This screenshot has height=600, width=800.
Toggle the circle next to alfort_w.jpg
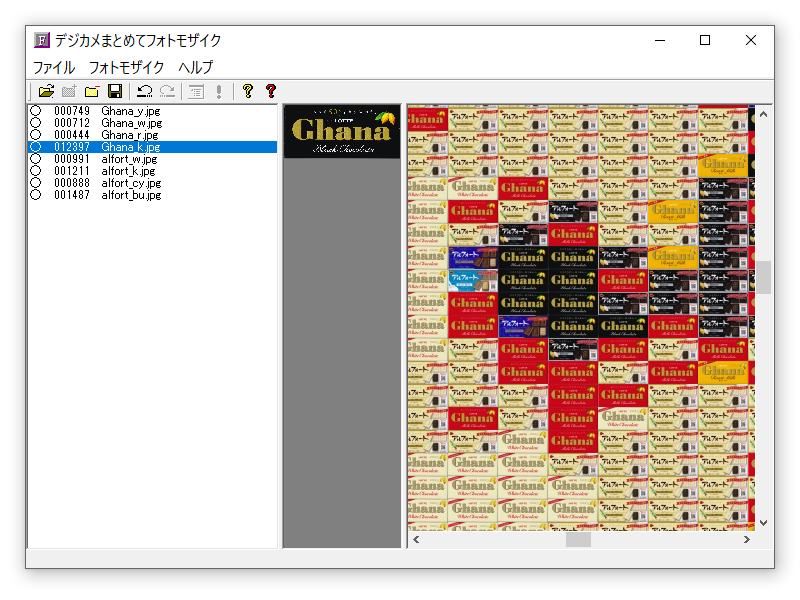coord(35,159)
